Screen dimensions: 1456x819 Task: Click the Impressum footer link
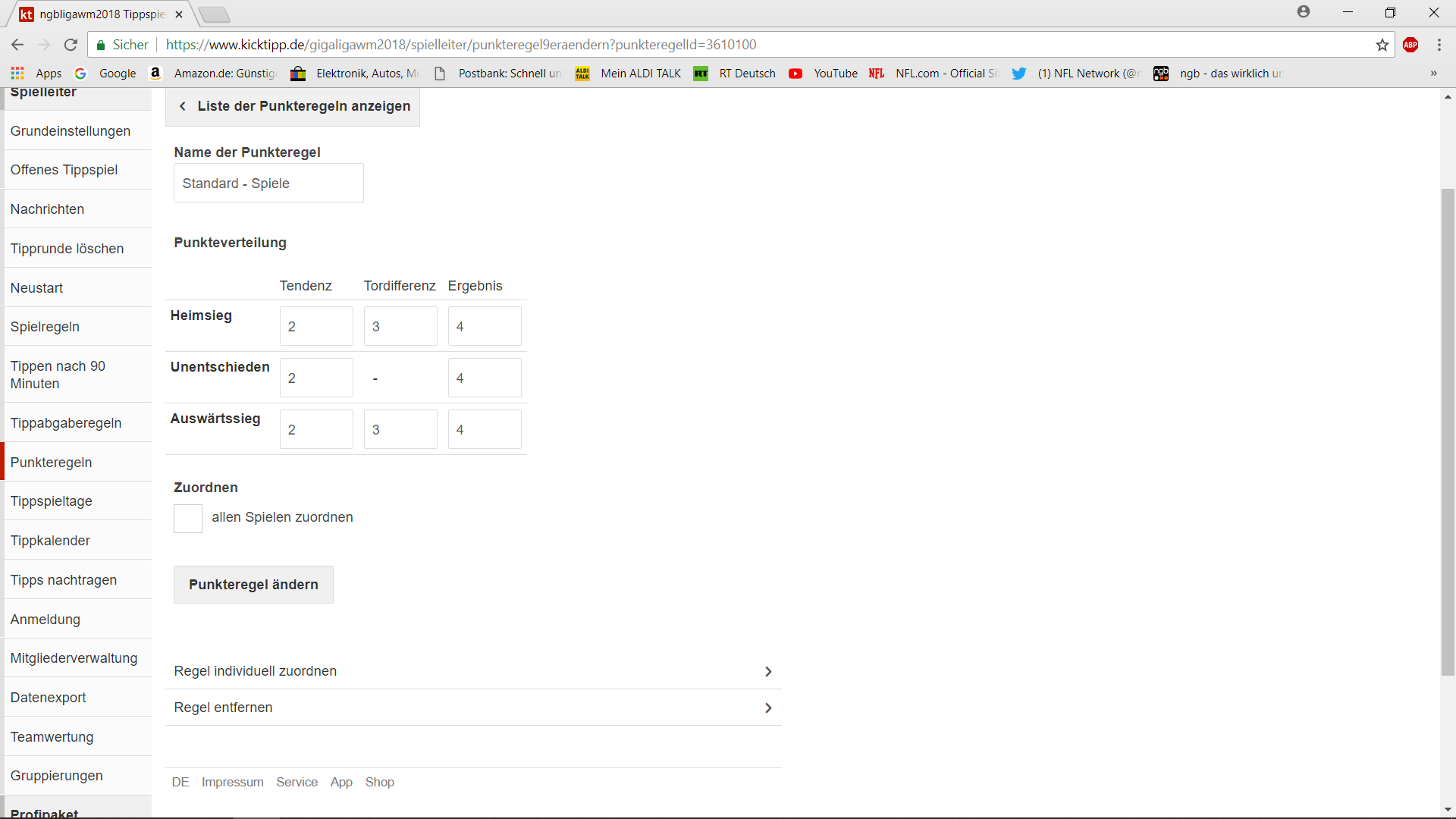[x=232, y=783]
